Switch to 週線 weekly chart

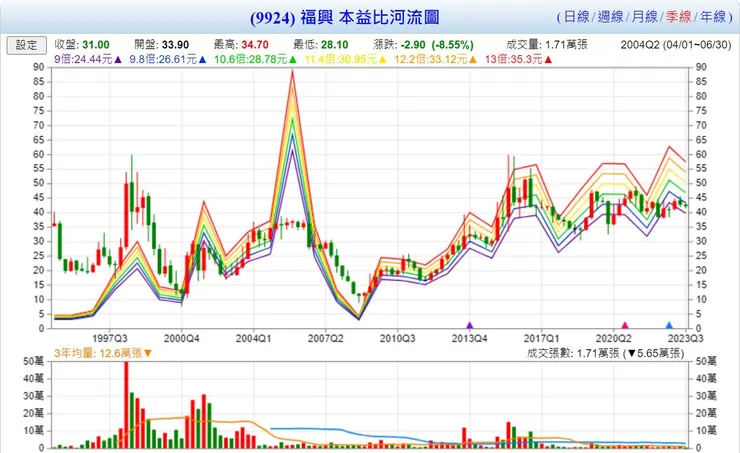coord(611,17)
